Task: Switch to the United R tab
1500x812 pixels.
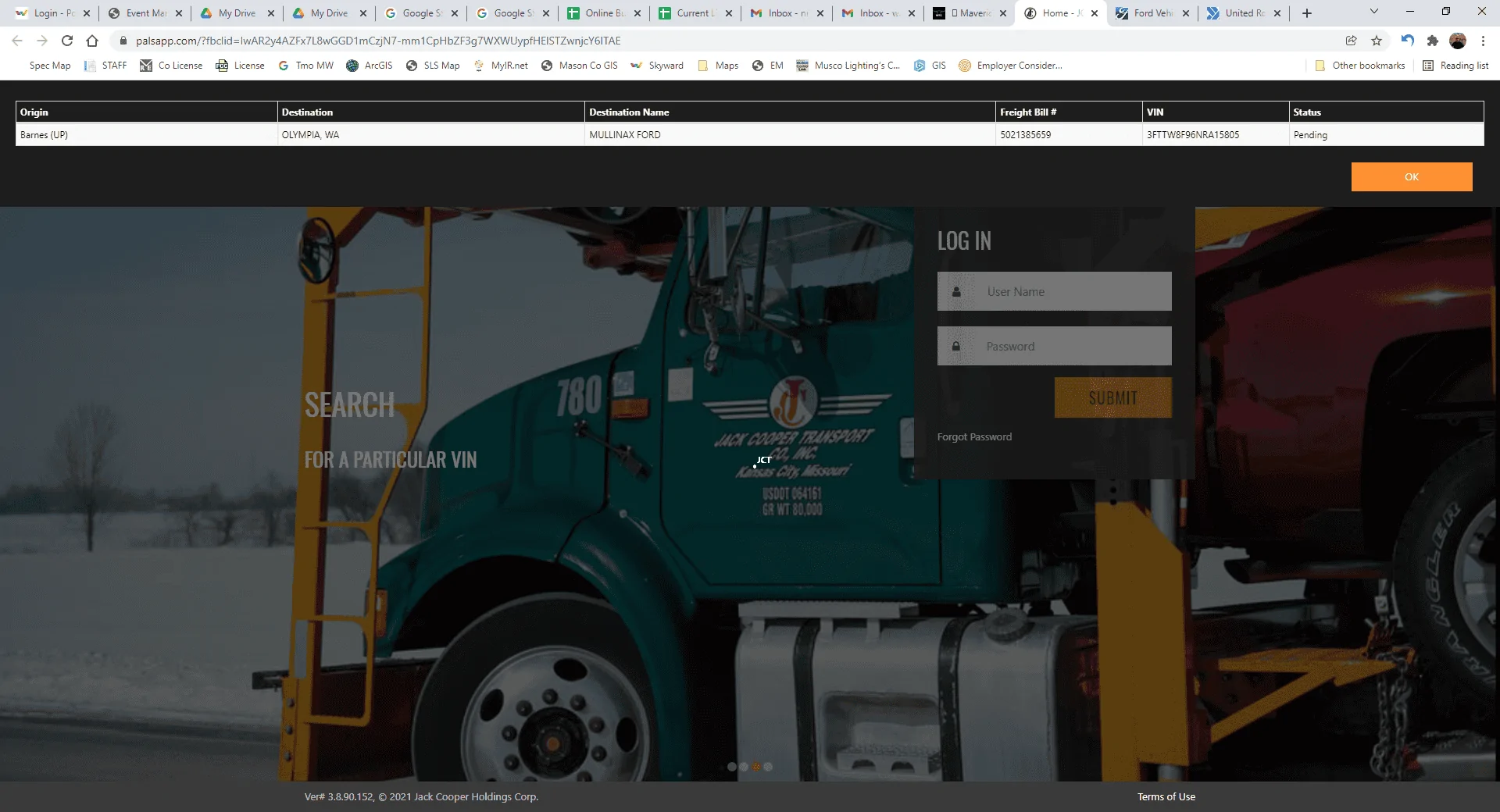Action: point(1244,13)
